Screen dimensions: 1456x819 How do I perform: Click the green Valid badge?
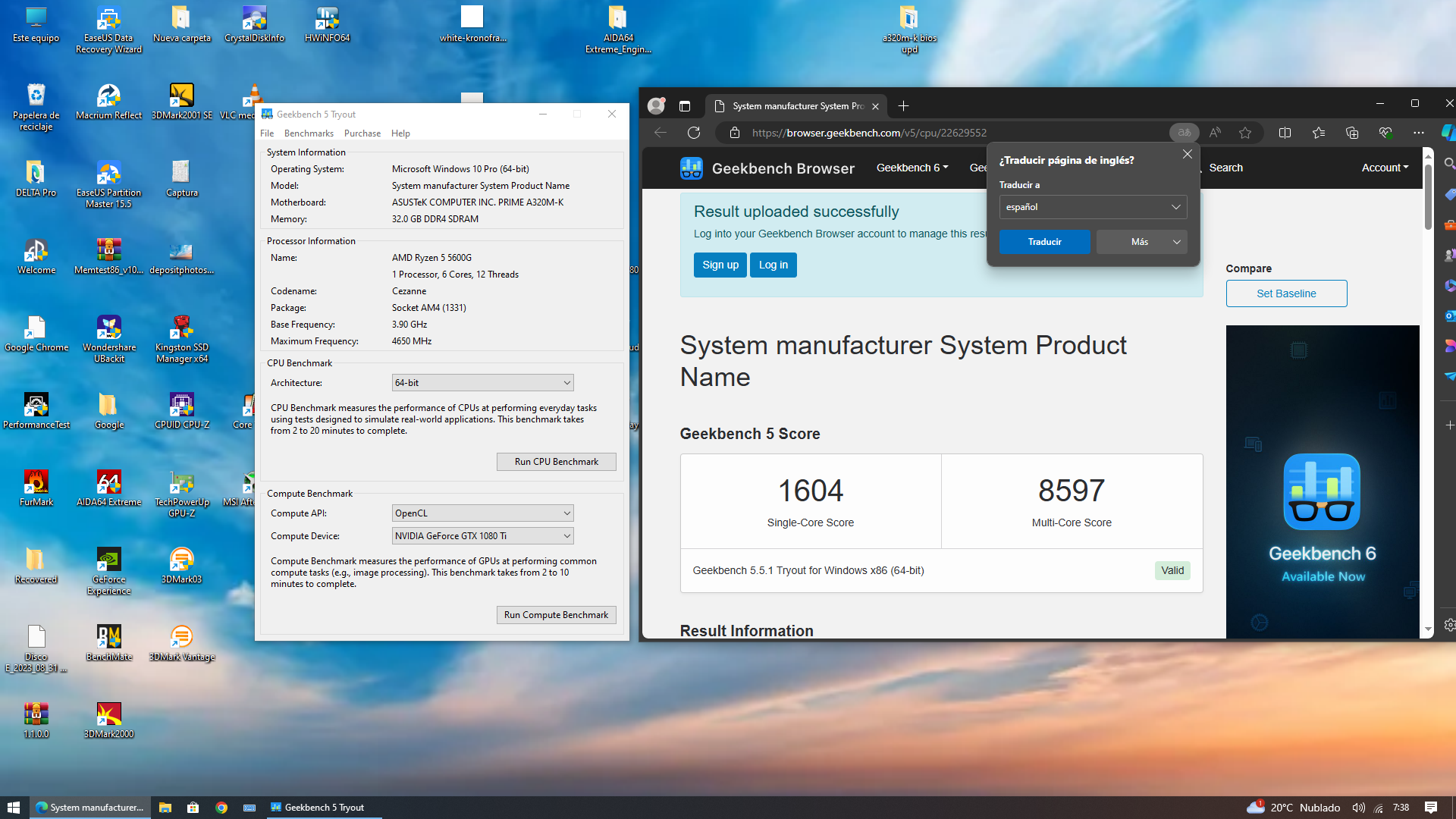coord(1172,570)
